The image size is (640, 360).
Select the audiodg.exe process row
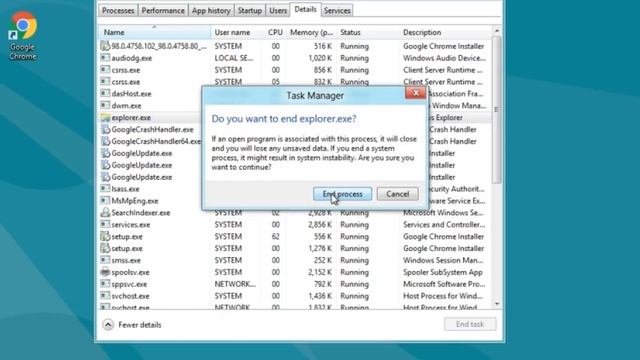click(x=295, y=58)
